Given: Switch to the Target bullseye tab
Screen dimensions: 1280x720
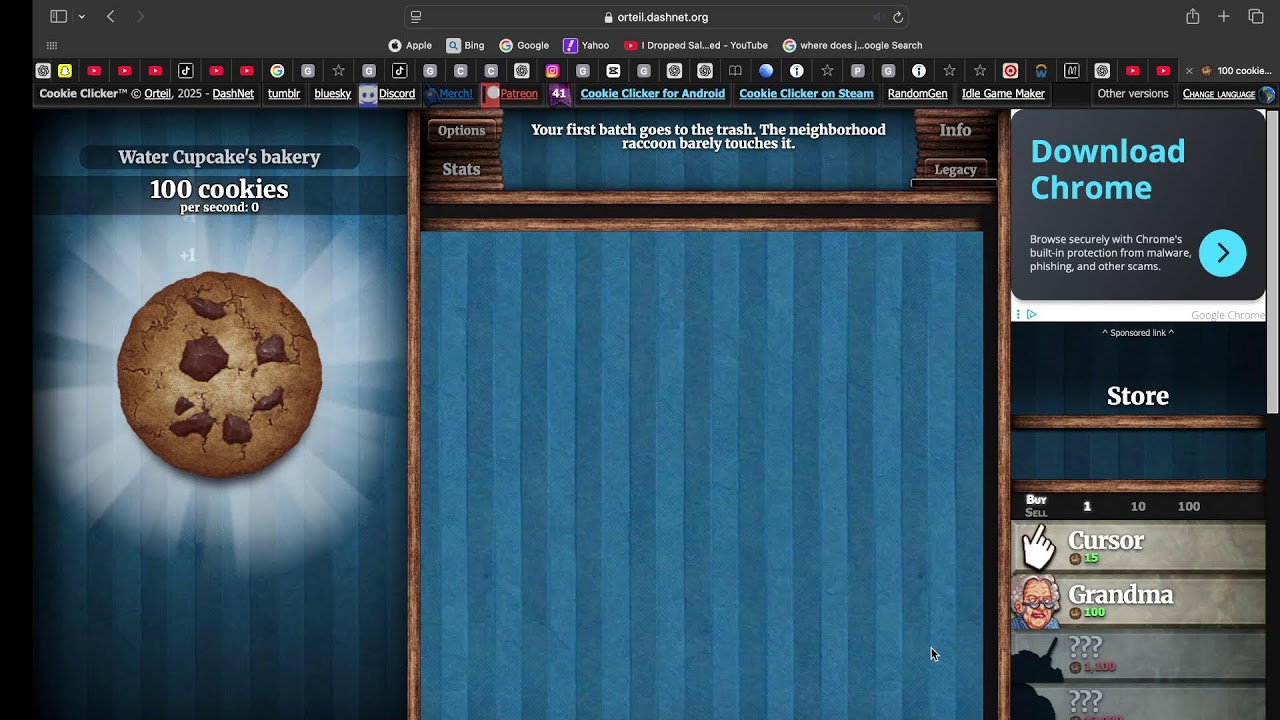Looking at the screenshot, I should pos(1010,71).
